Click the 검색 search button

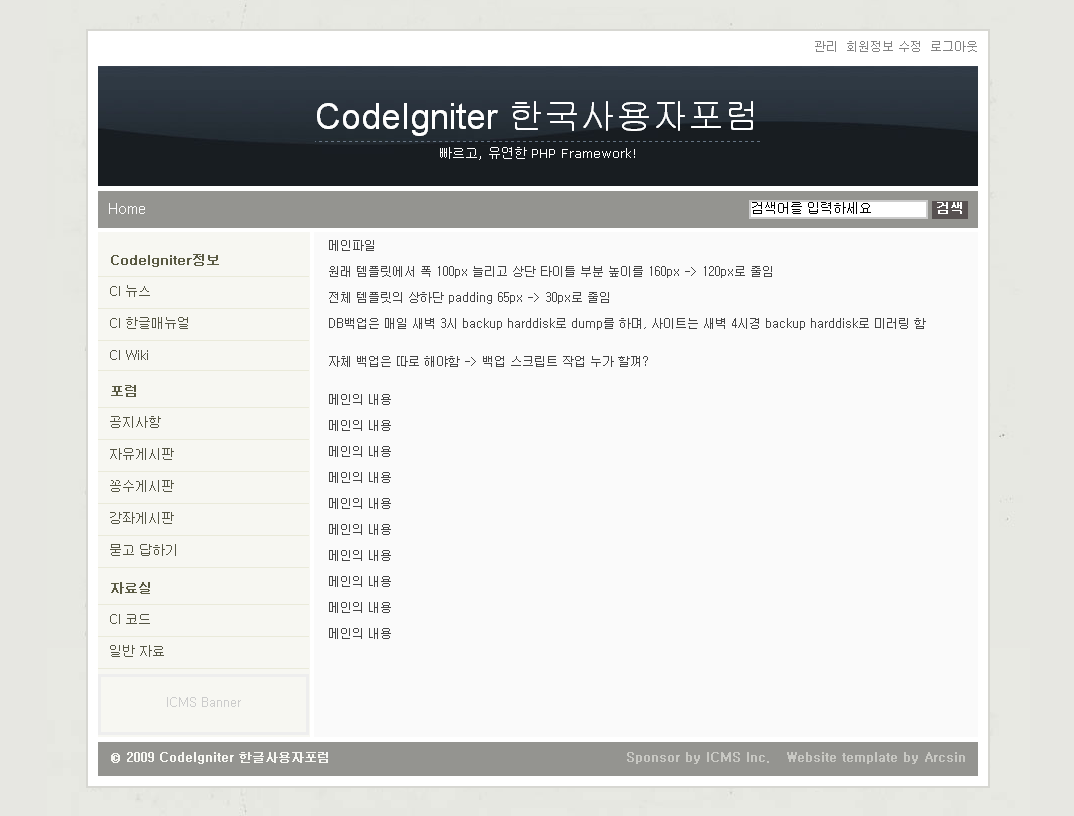(x=949, y=208)
